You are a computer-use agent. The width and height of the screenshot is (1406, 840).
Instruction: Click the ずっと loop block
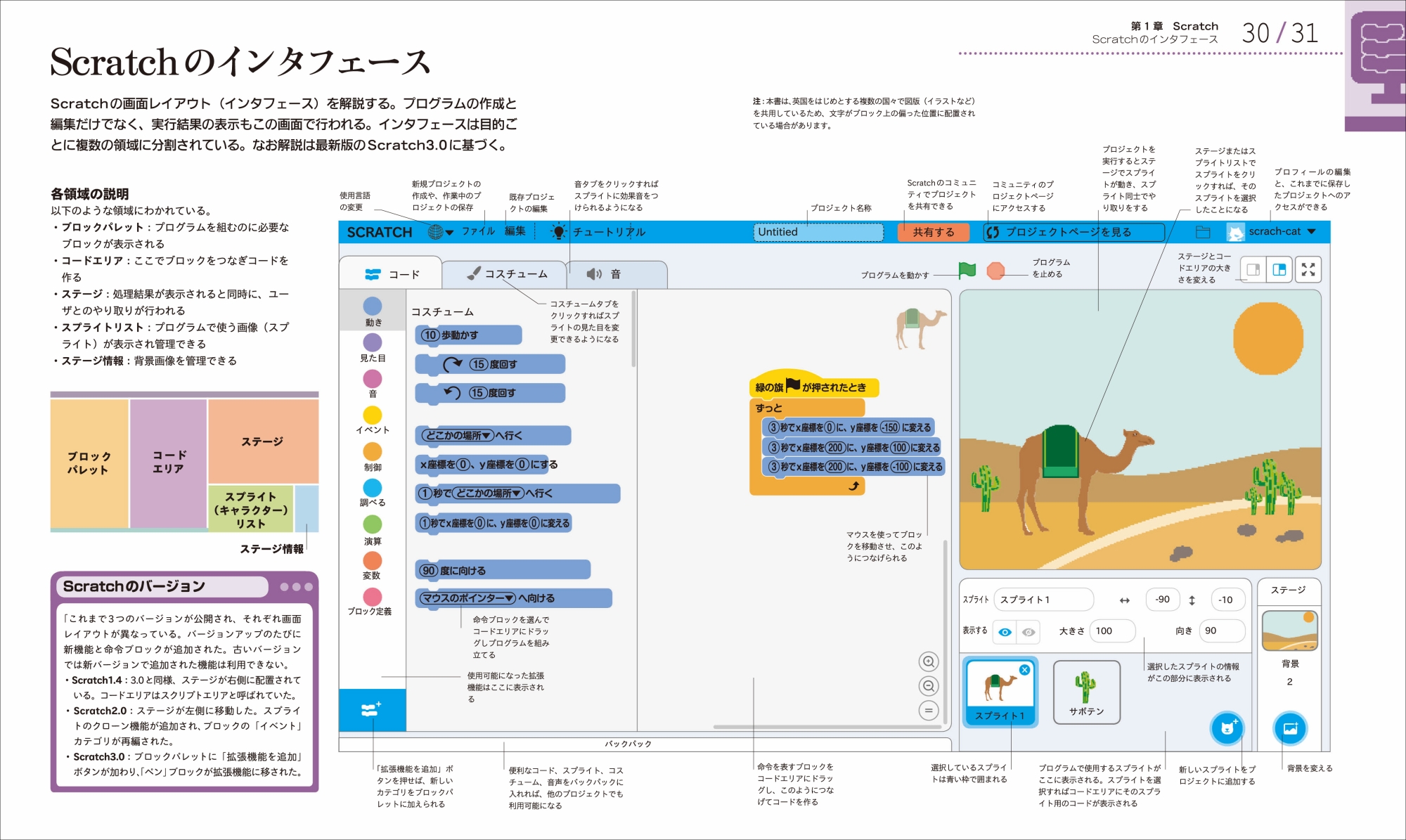[807, 408]
